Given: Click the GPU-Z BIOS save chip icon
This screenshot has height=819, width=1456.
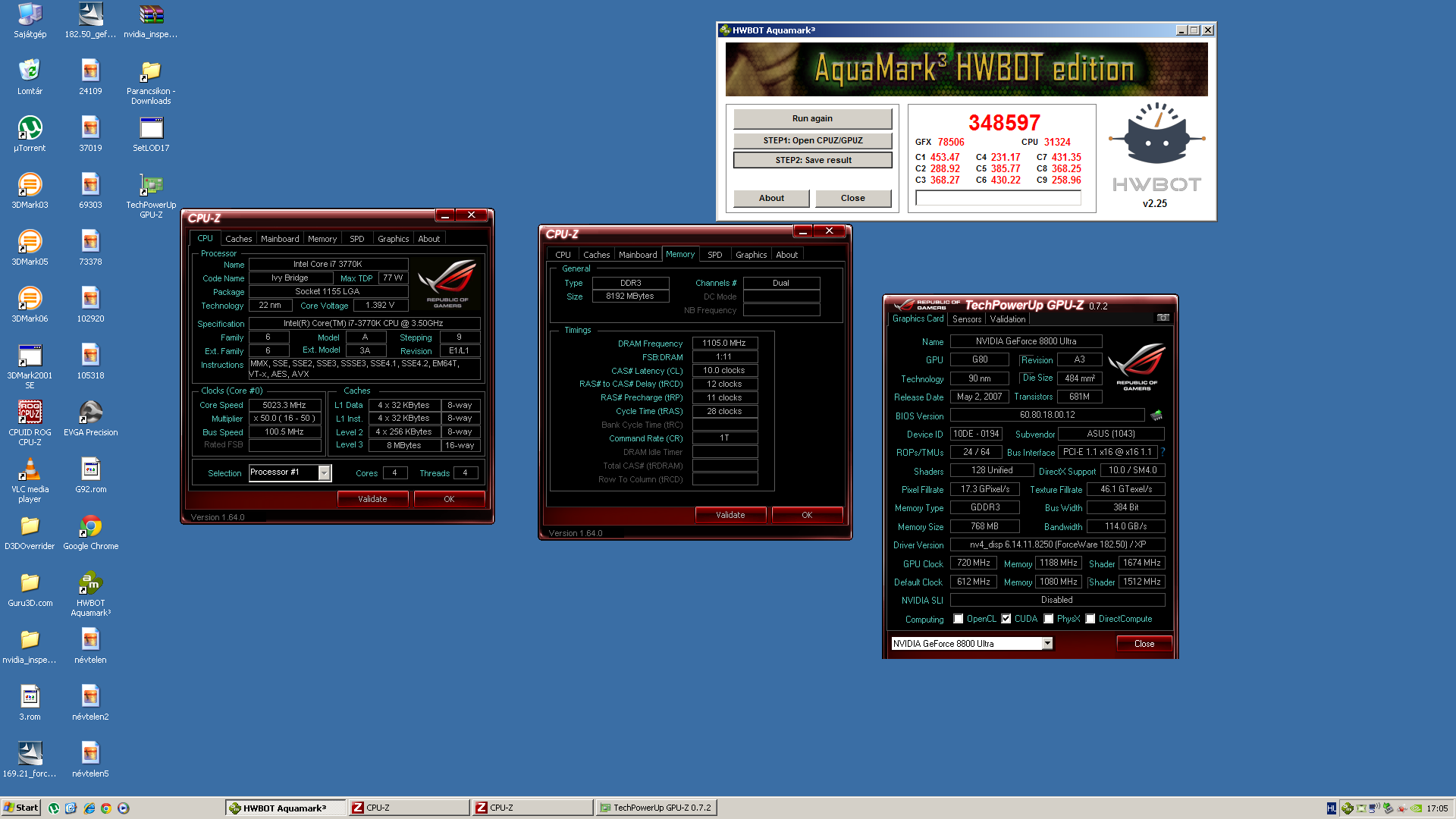Looking at the screenshot, I should coord(1156,416).
